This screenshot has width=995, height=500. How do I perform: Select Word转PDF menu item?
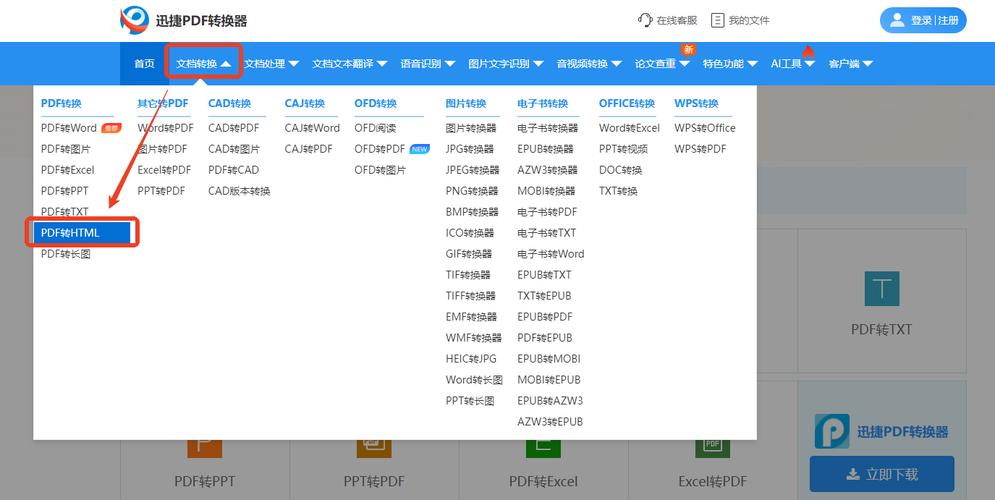pyautogui.click(x=165, y=128)
